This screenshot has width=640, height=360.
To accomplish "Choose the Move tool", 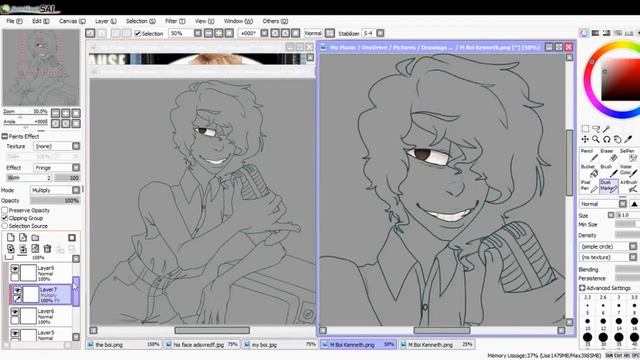I will [x=585, y=140].
